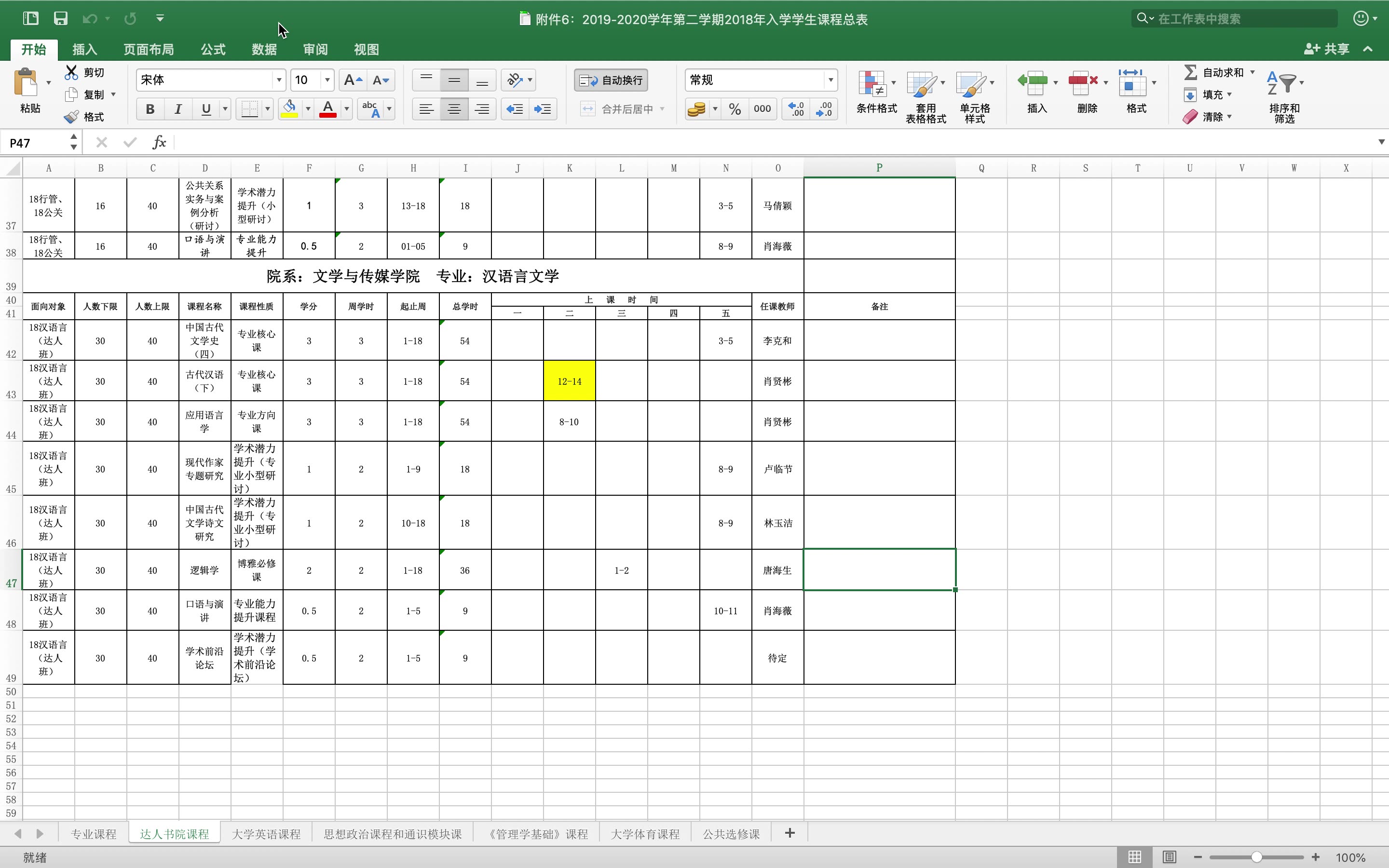This screenshot has height=868, width=1389.
Task: Decrease decimal places
Action: 824,108
